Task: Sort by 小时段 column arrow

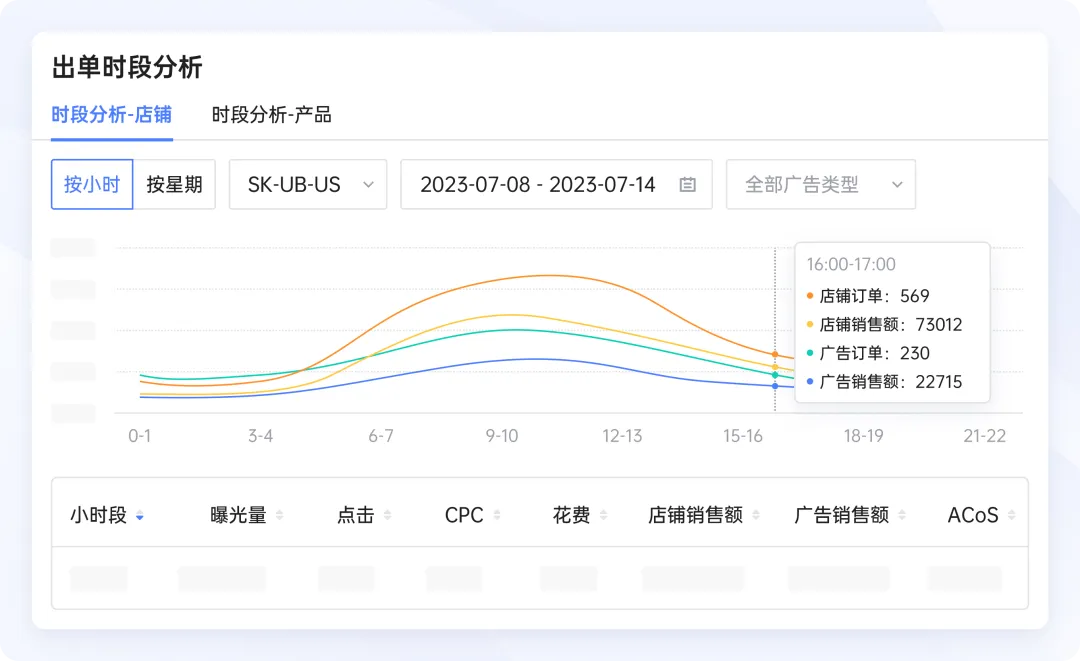Action: pos(140,516)
